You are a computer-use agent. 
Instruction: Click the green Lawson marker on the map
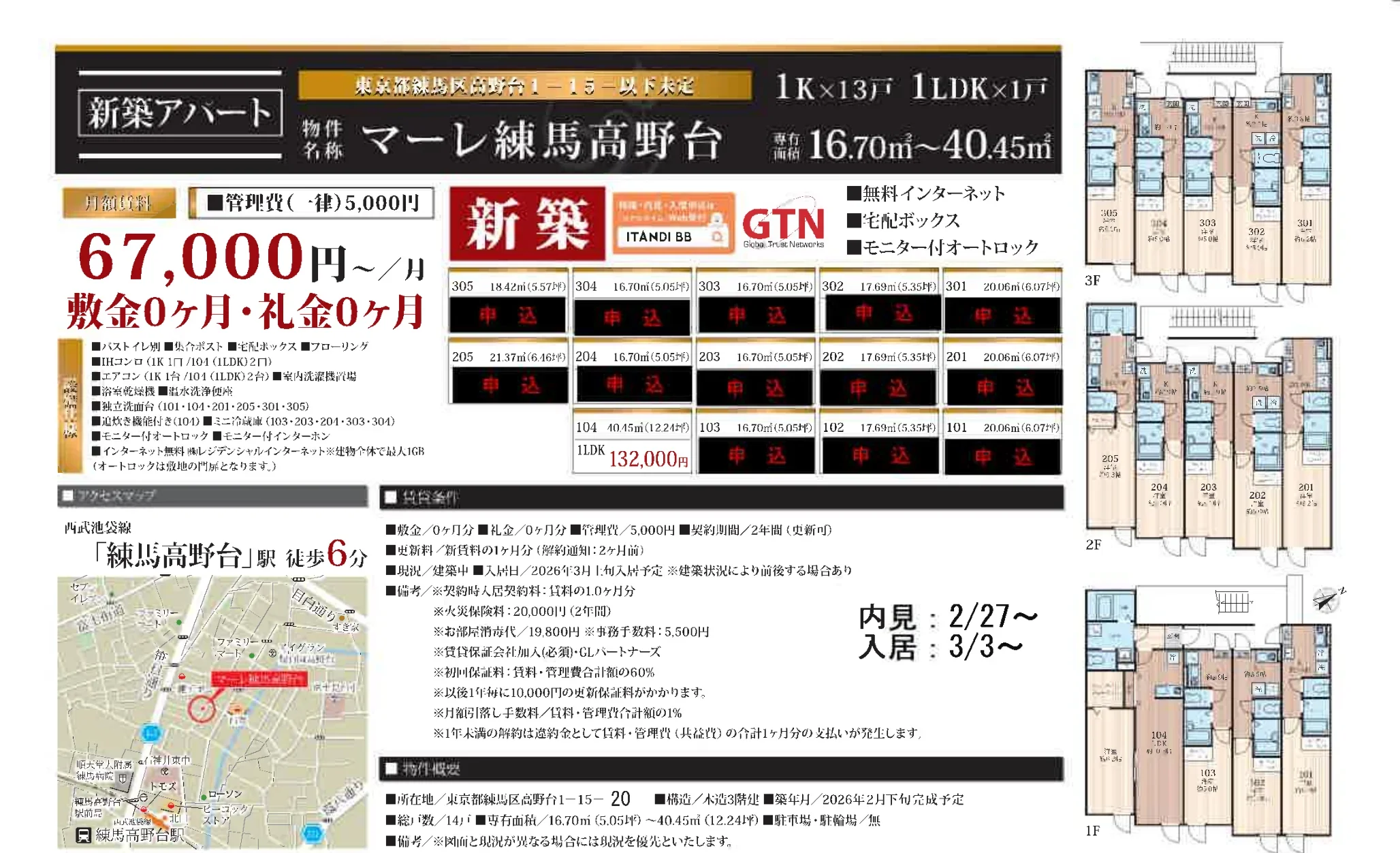tap(204, 798)
